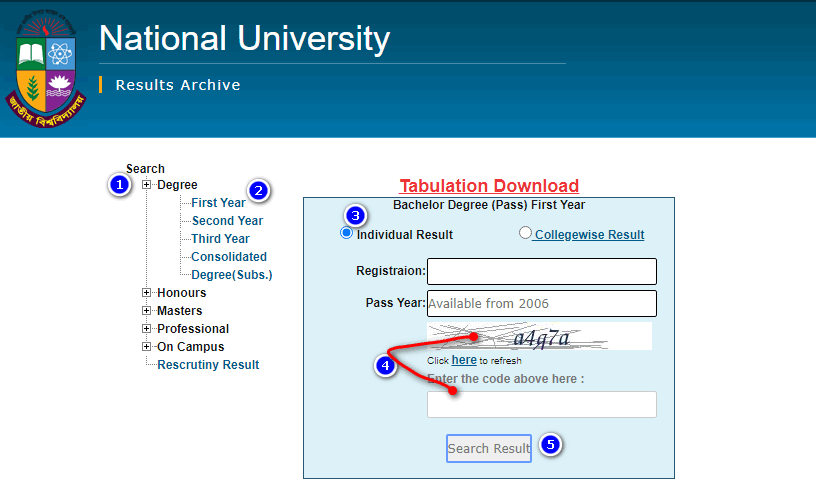This screenshot has height=482, width=816.
Task: Click the Bachelor Degree (Pass) First Year heading
Action: [x=489, y=205]
